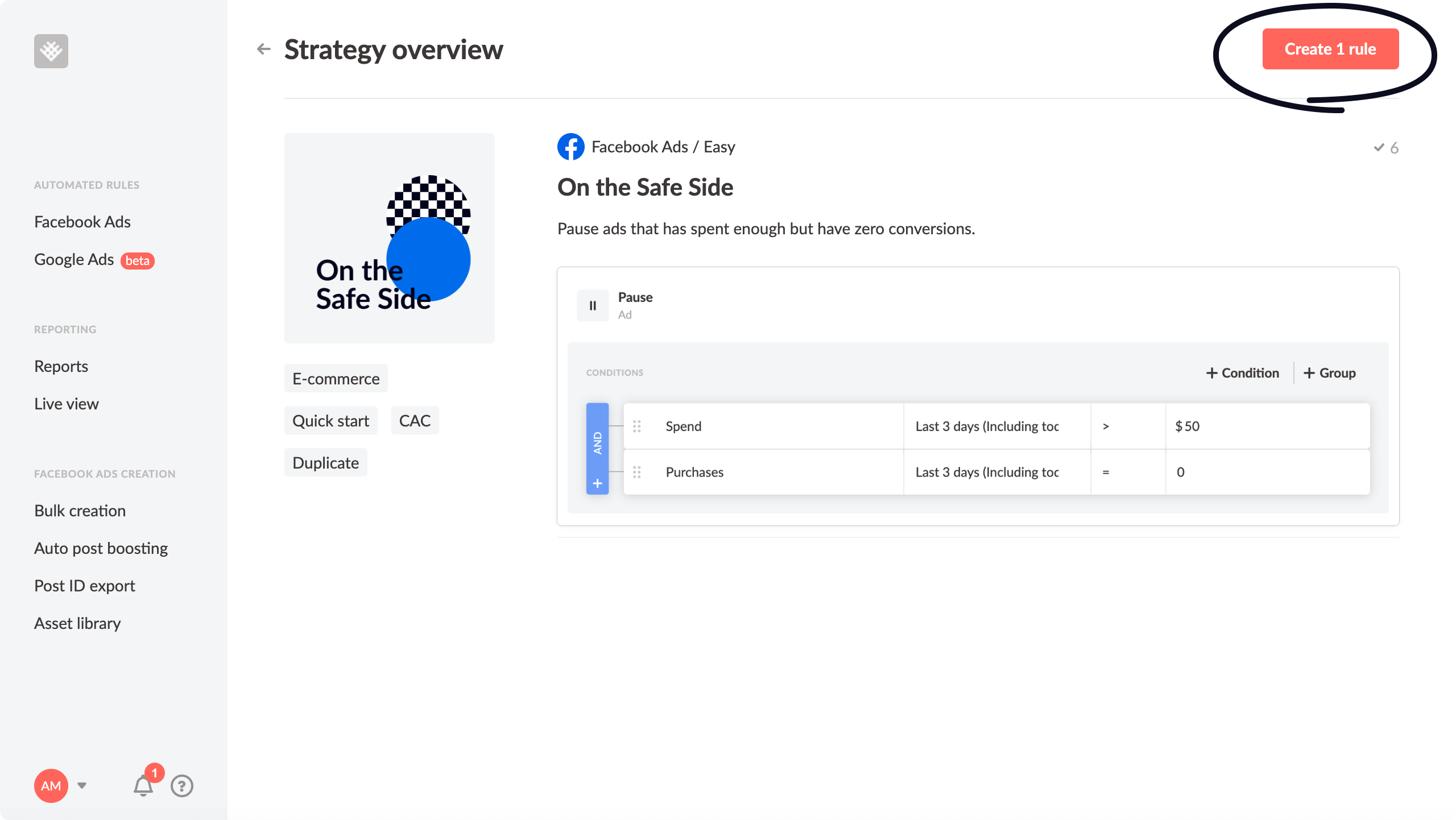Viewport: 1456px width, 820px height.
Task: Click the strategy thumbnail image
Action: point(389,237)
